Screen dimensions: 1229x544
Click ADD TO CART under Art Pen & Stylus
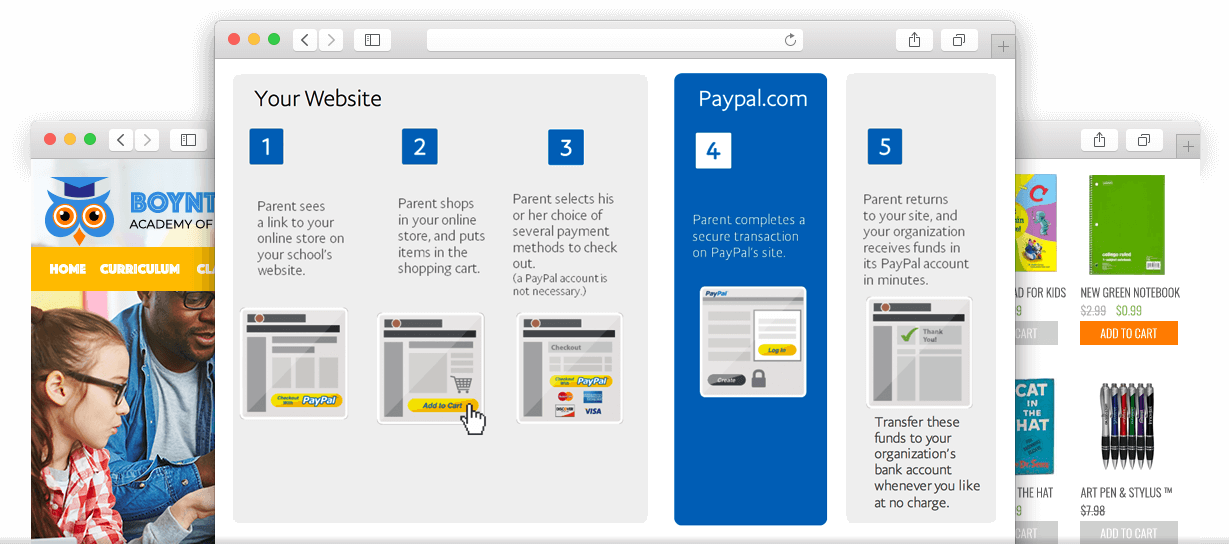click(x=1129, y=533)
